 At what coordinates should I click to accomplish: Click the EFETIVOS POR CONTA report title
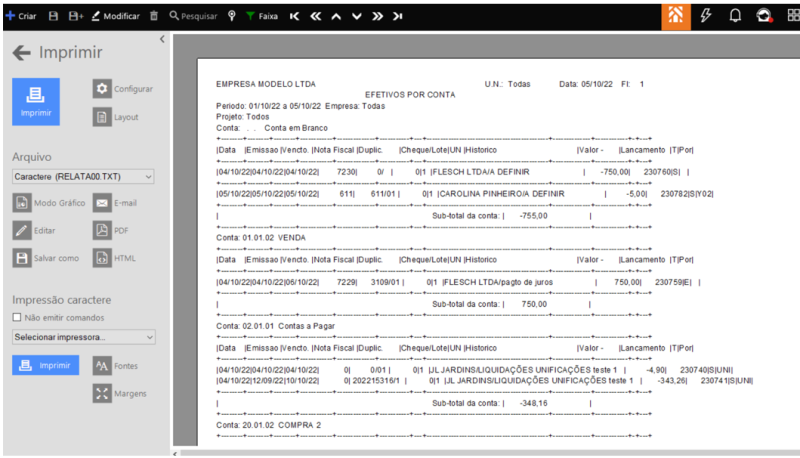(x=410, y=95)
